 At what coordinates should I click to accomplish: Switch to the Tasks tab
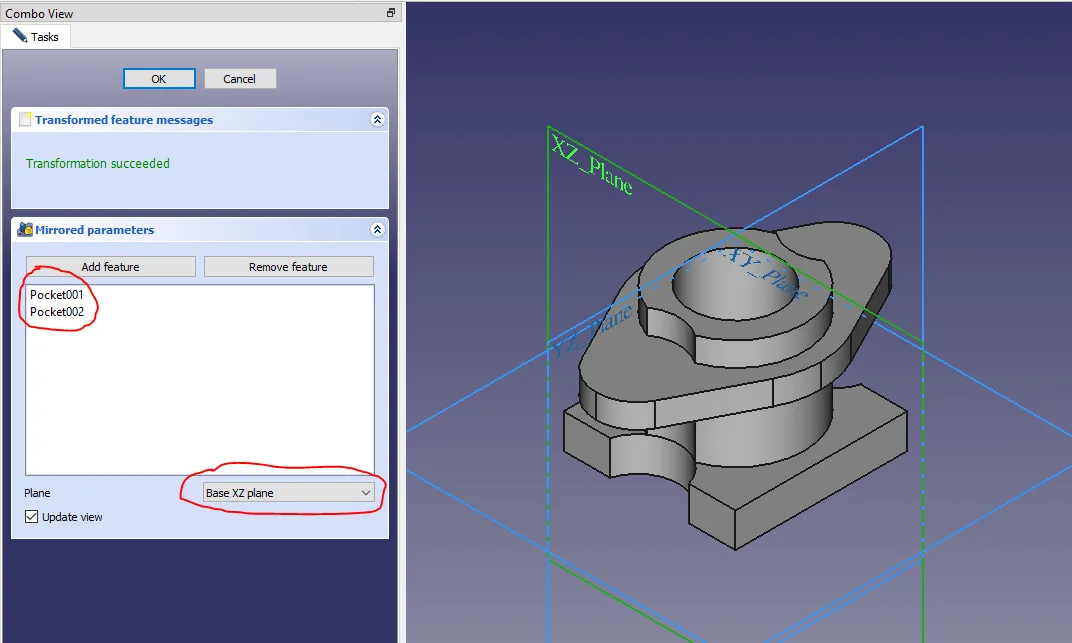point(36,36)
